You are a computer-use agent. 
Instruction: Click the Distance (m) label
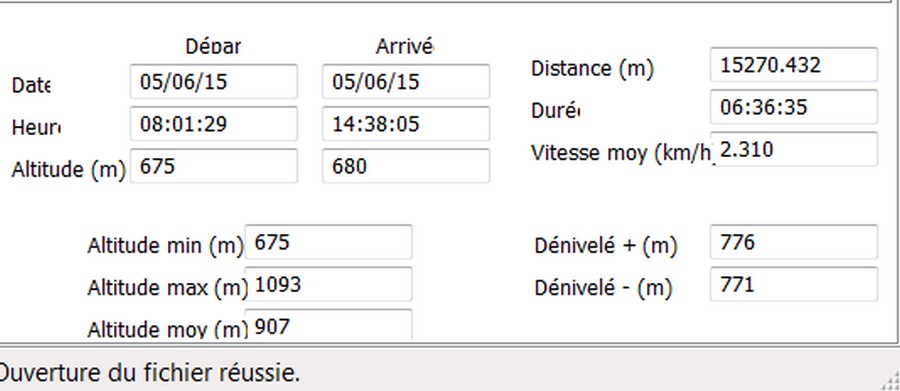coord(592,69)
